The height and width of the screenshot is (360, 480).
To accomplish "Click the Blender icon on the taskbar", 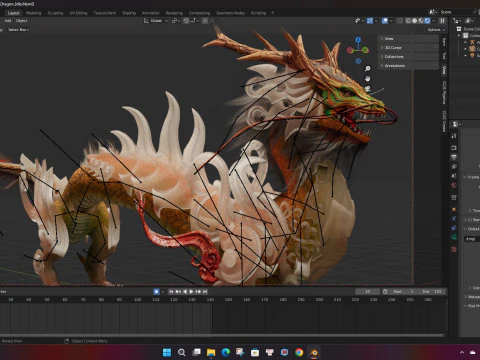I will [314, 352].
